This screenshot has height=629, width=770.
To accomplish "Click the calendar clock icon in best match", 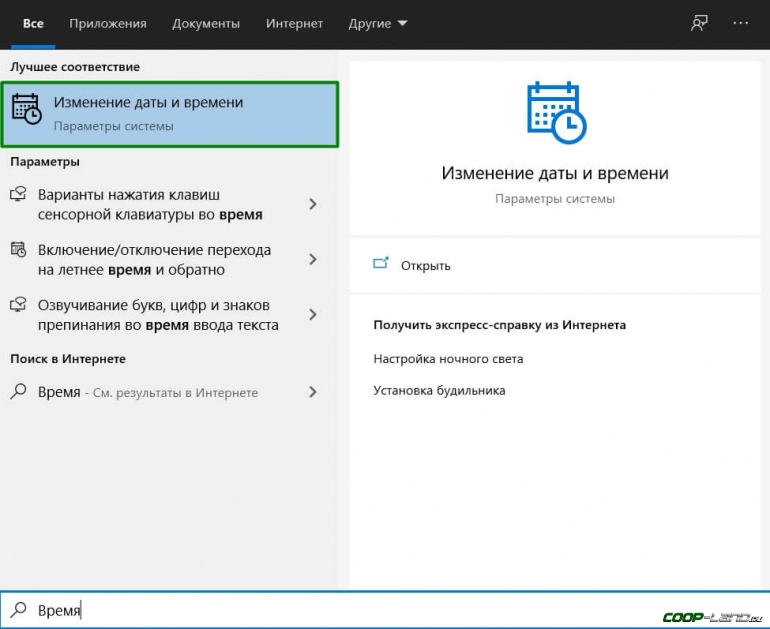I will coord(27,110).
